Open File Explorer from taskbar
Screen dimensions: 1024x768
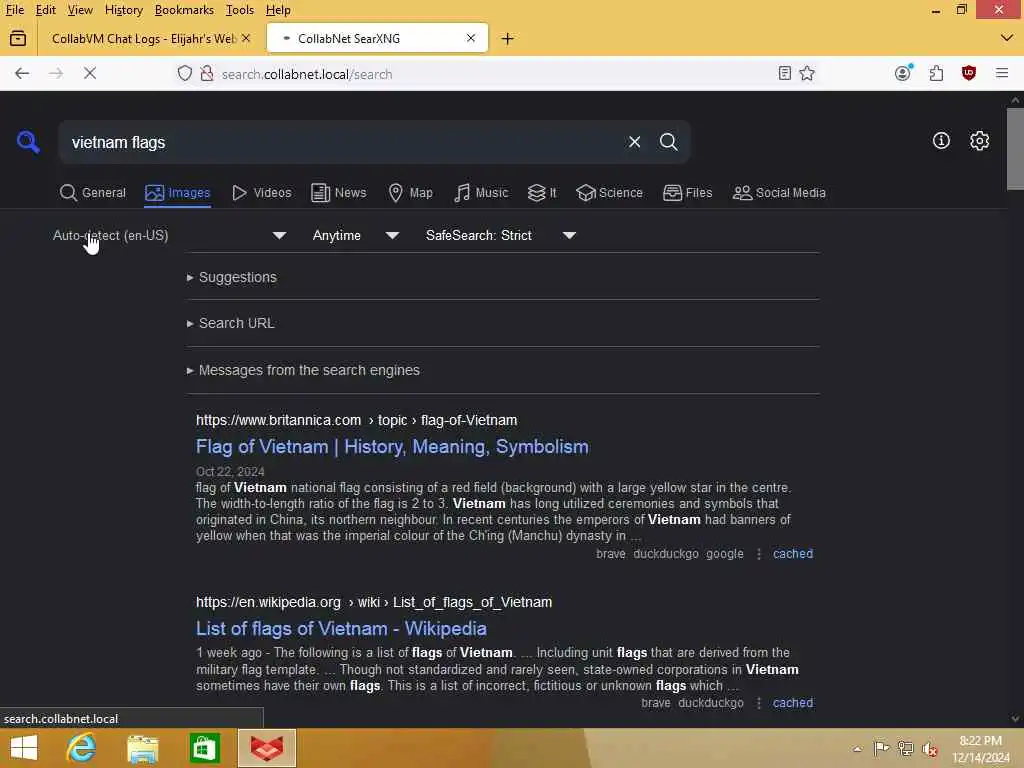point(142,748)
